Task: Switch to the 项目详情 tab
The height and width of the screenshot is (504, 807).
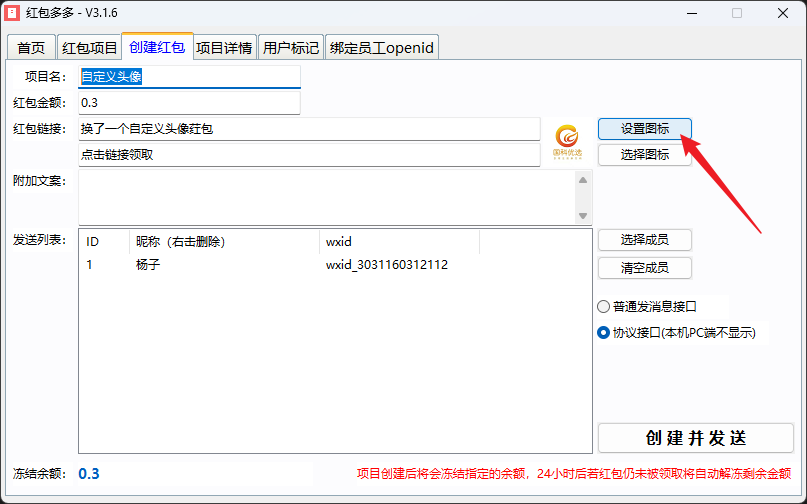Action: tap(223, 48)
